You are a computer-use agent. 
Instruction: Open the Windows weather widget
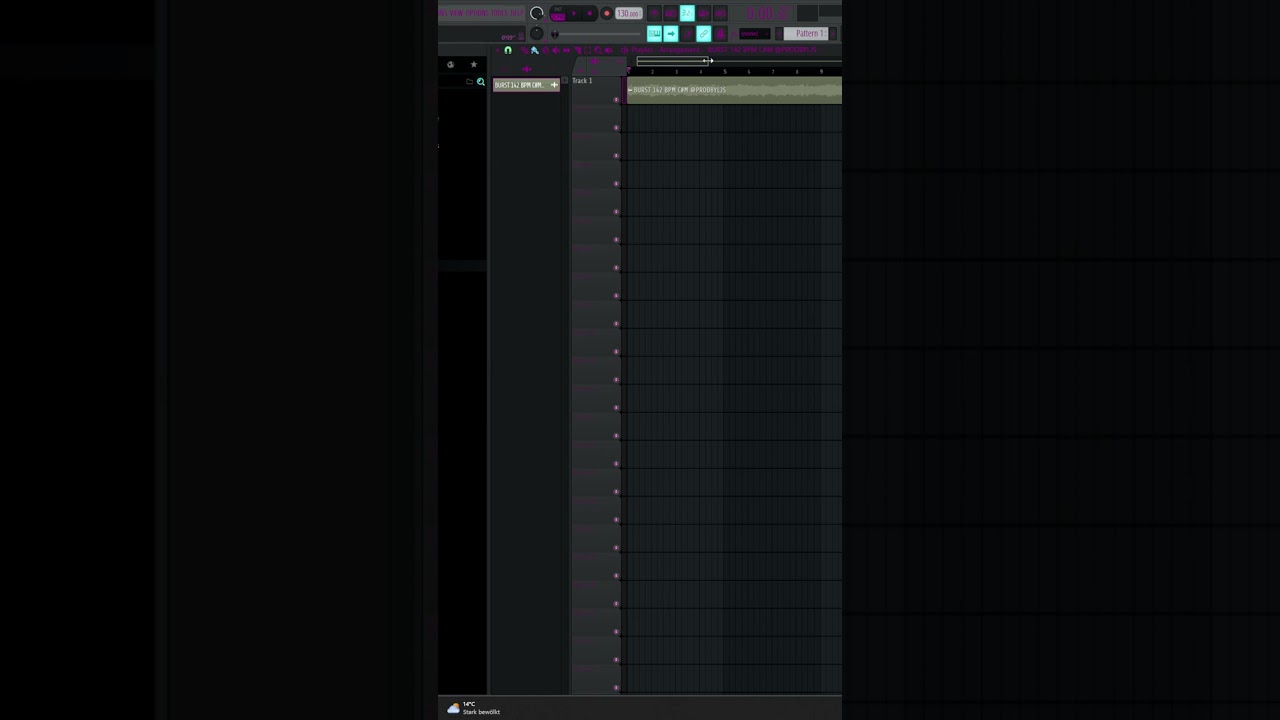(x=474, y=708)
